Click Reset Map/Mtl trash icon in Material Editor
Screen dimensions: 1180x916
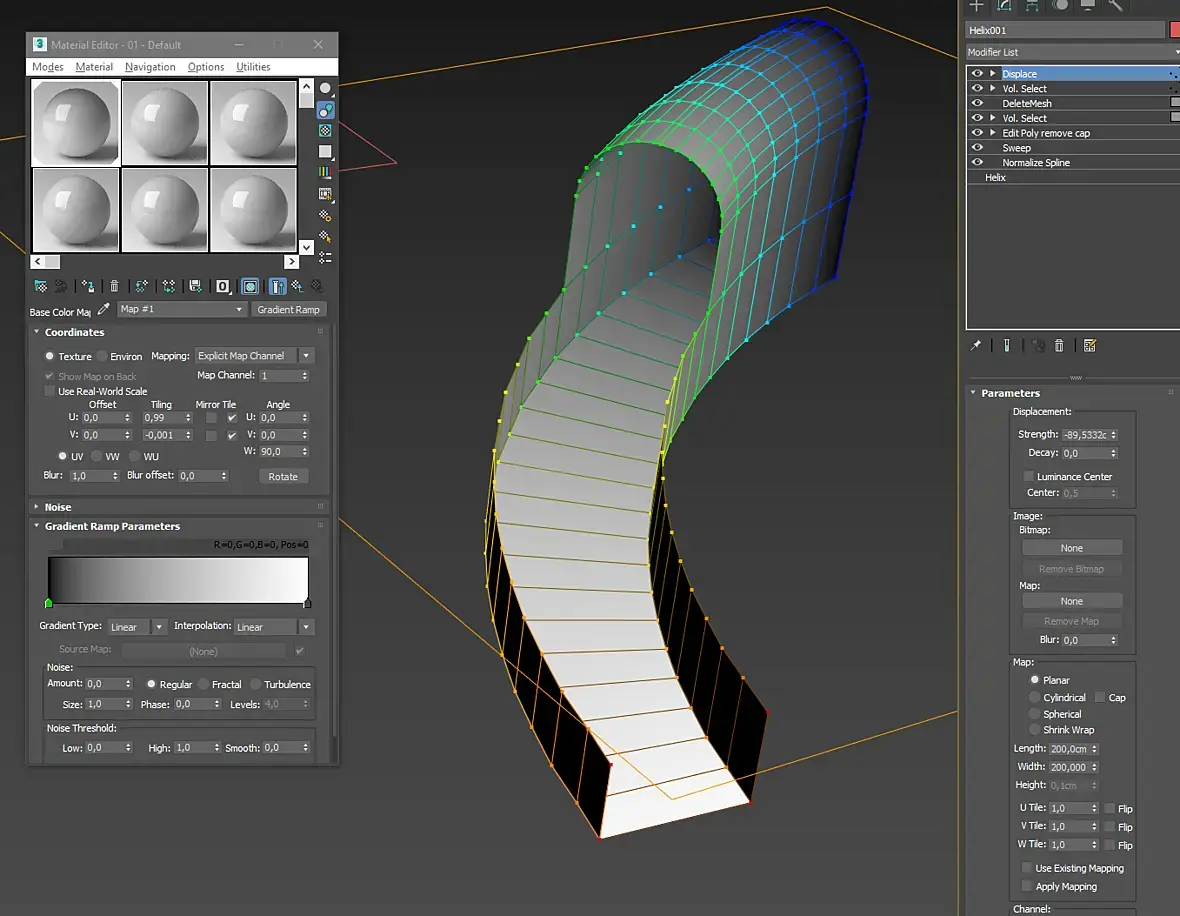(x=114, y=286)
